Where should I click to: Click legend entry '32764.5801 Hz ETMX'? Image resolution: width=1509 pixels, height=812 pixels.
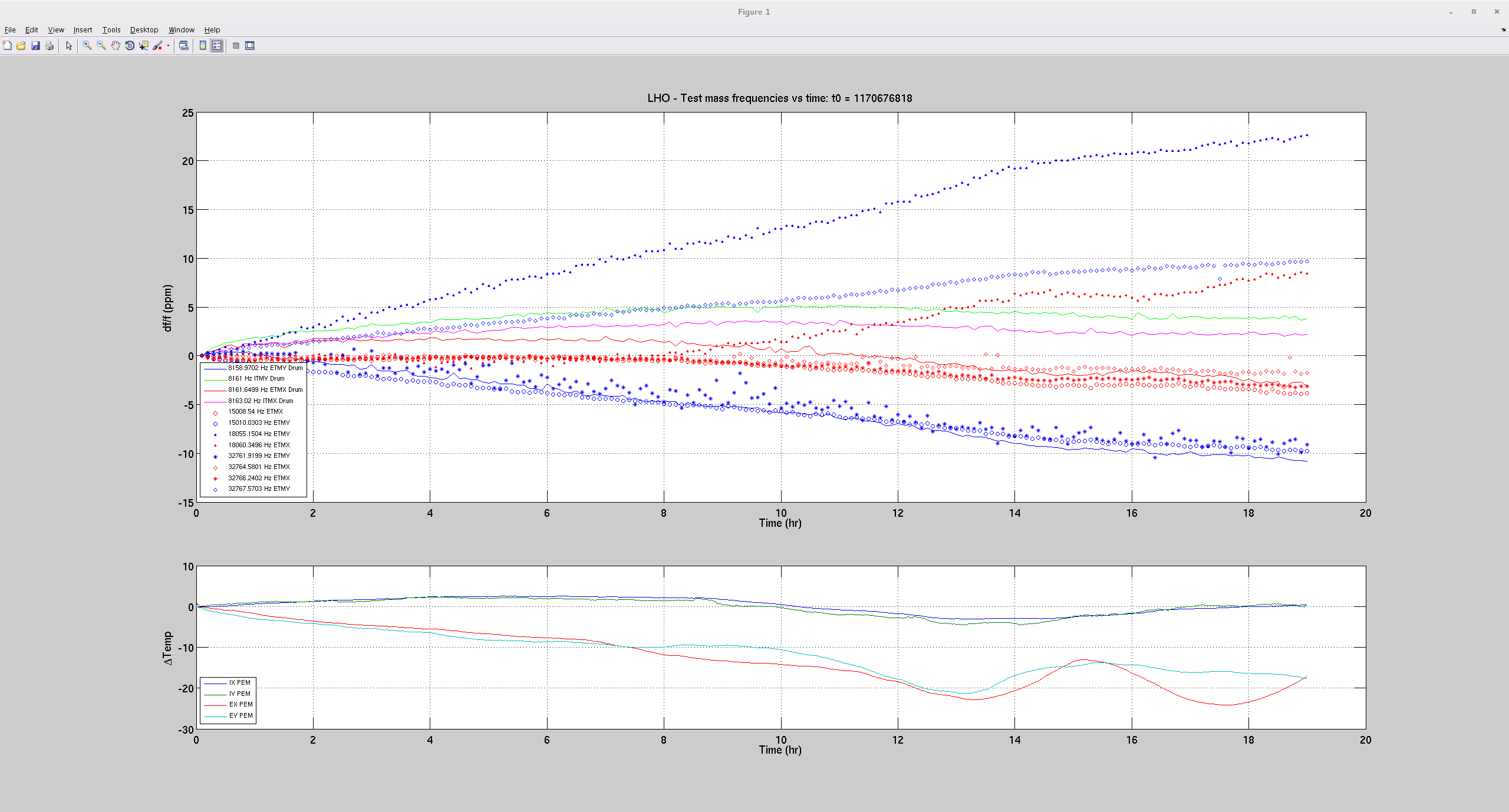point(259,467)
